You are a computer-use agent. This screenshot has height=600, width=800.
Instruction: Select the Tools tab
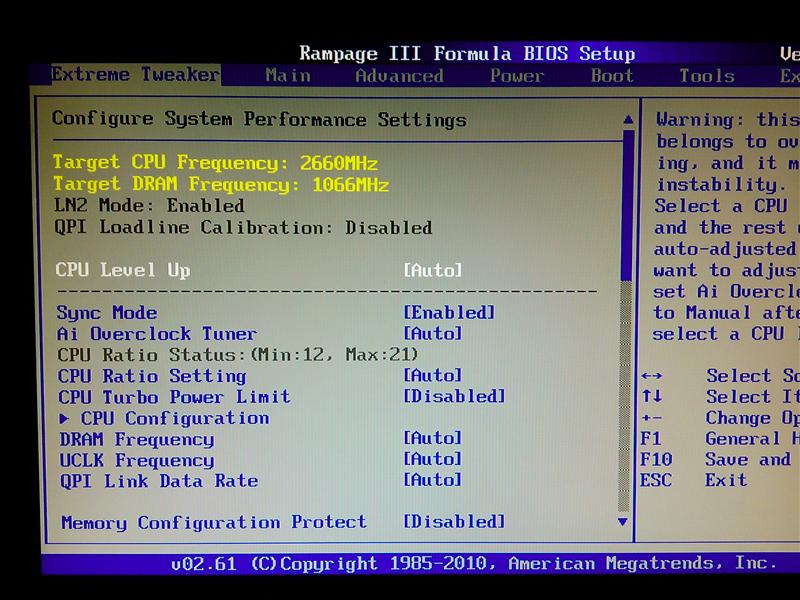click(707, 76)
